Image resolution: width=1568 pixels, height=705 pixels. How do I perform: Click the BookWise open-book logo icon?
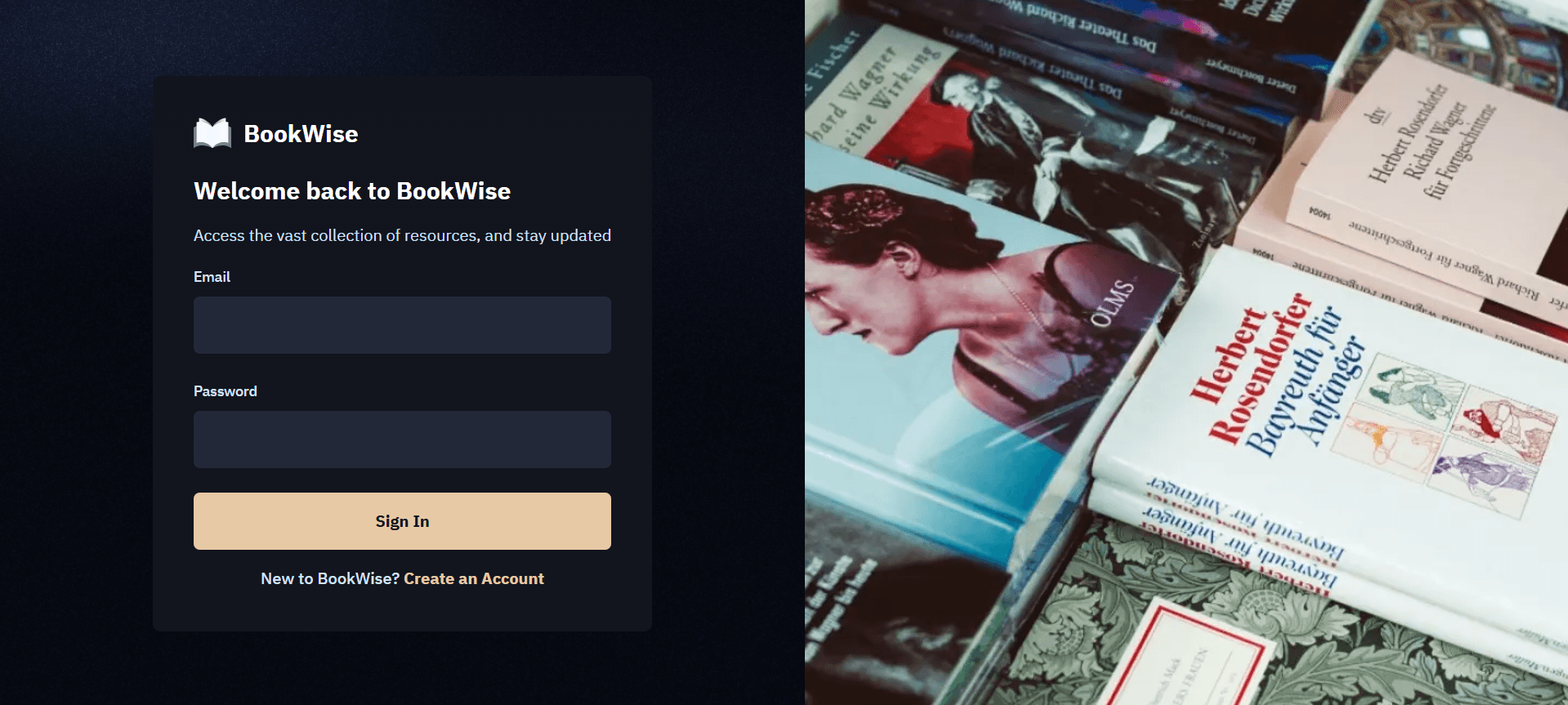coord(212,133)
